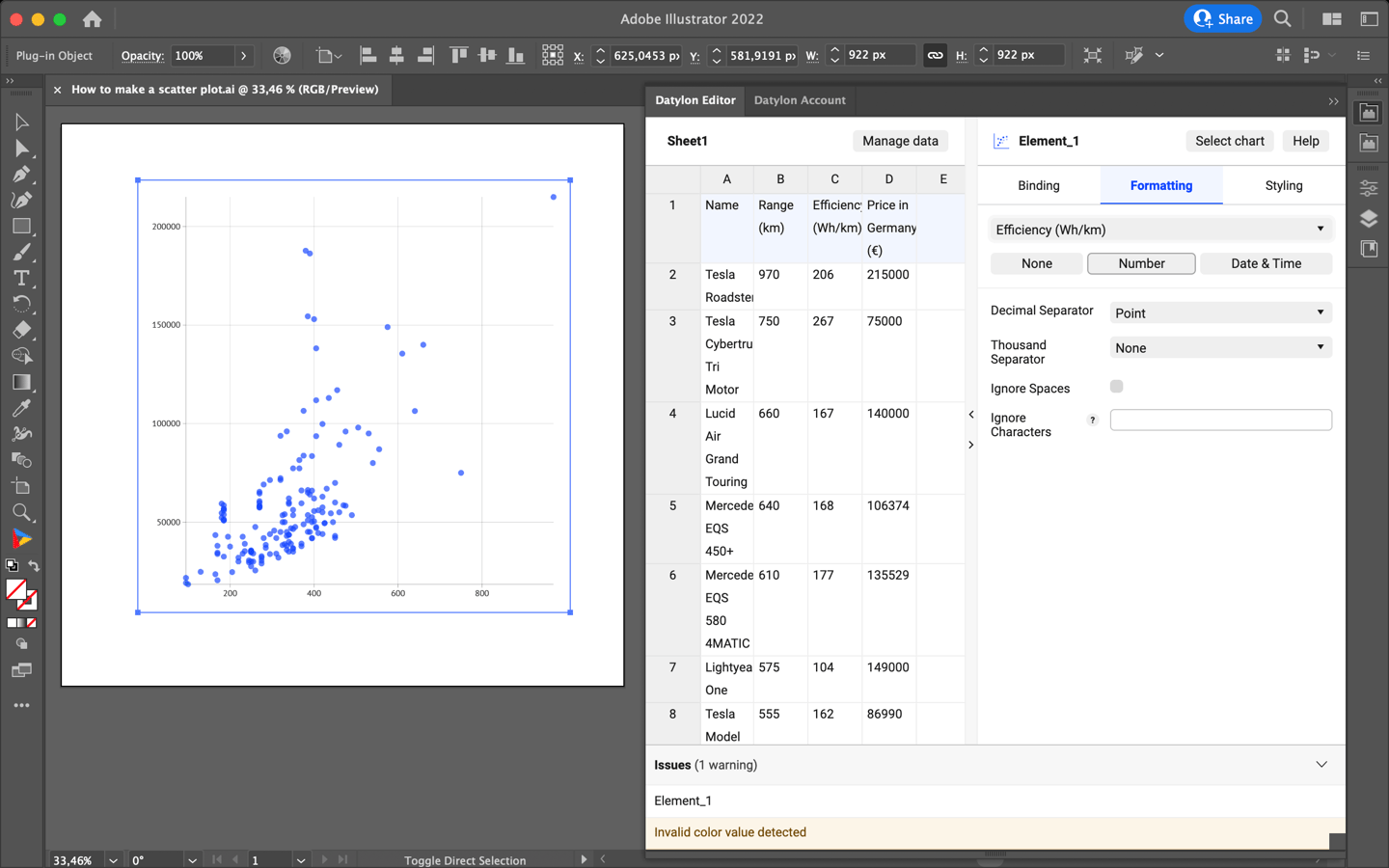
Task: Click the constrain width and height link toggle
Action: coord(934,55)
